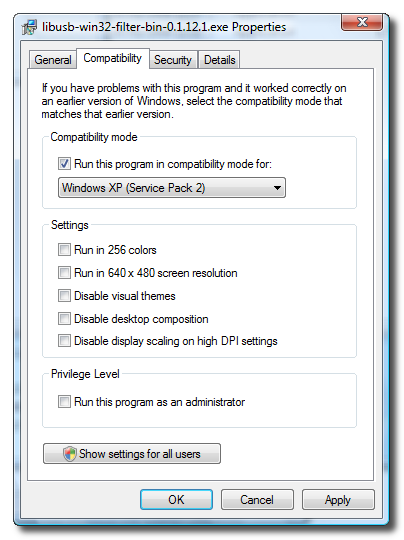The width and height of the screenshot is (404, 540).
Task: Open the Details tab
Action: coord(219,60)
